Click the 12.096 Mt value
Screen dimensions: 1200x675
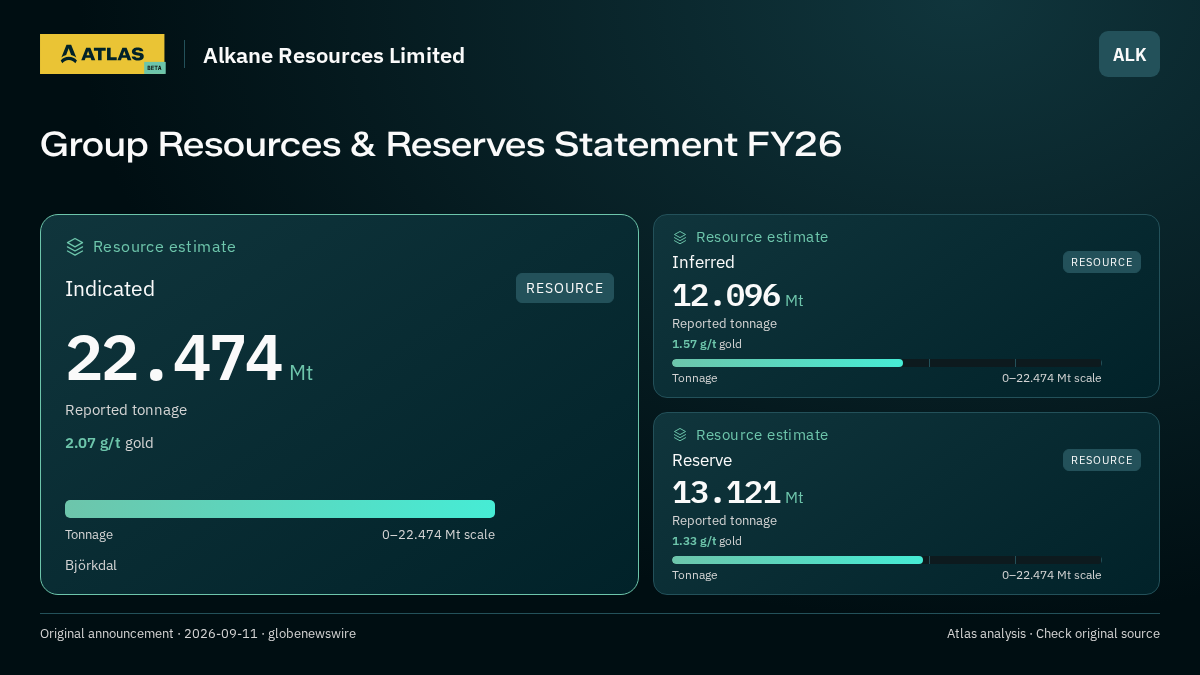737,296
